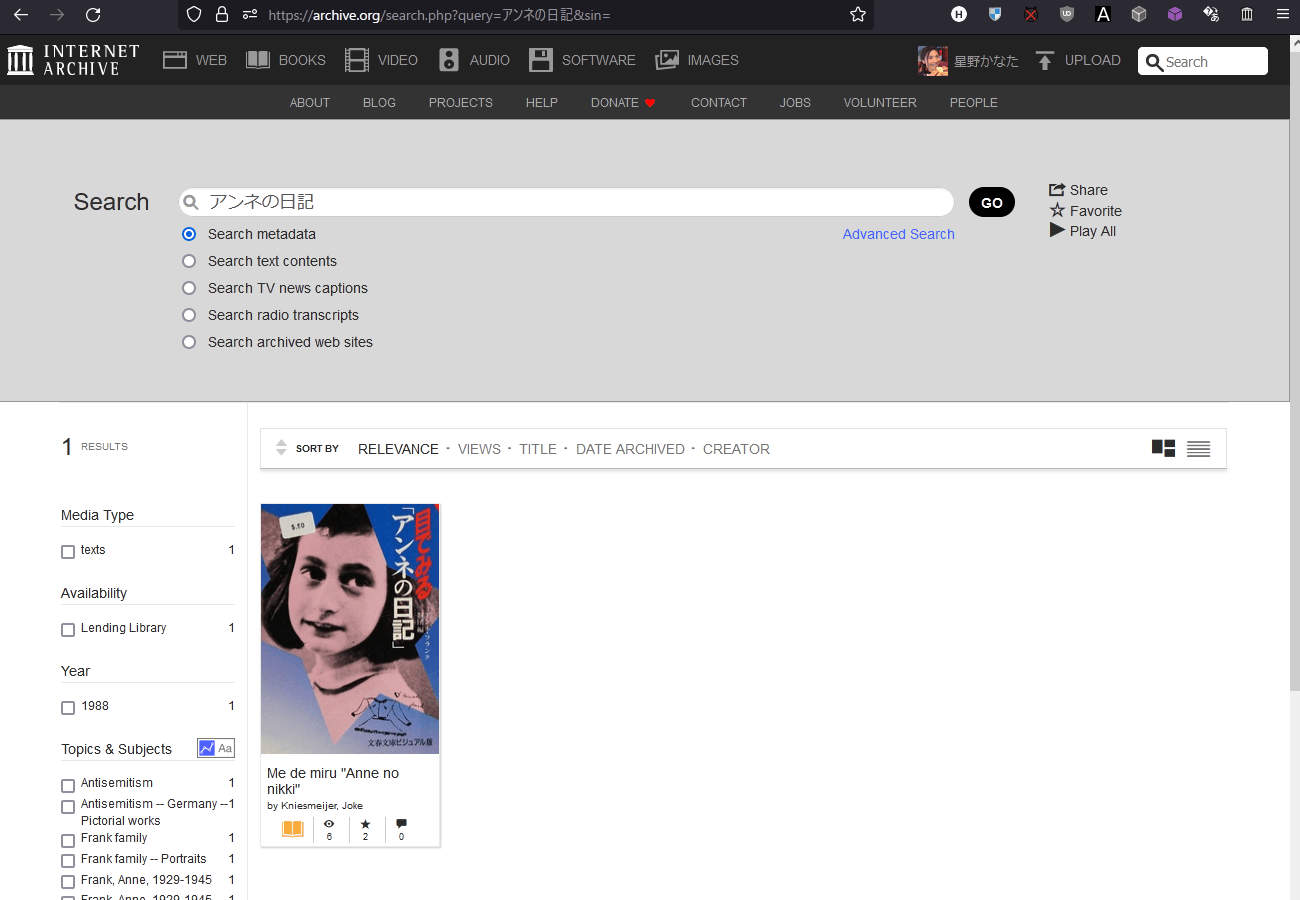Open Me de miru Anne no nikki title
1300x900 pixels.
tap(333, 781)
